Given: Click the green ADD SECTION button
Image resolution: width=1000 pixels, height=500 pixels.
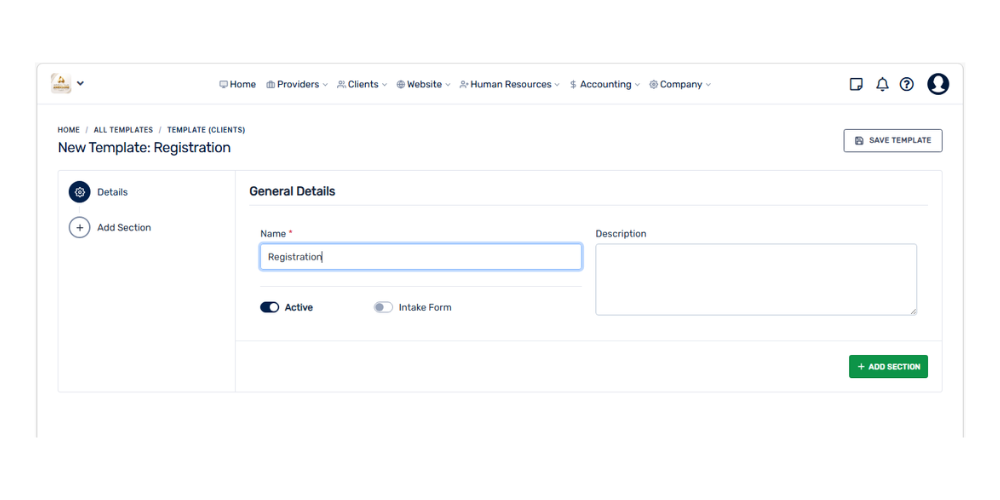Looking at the screenshot, I should coord(888,367).
